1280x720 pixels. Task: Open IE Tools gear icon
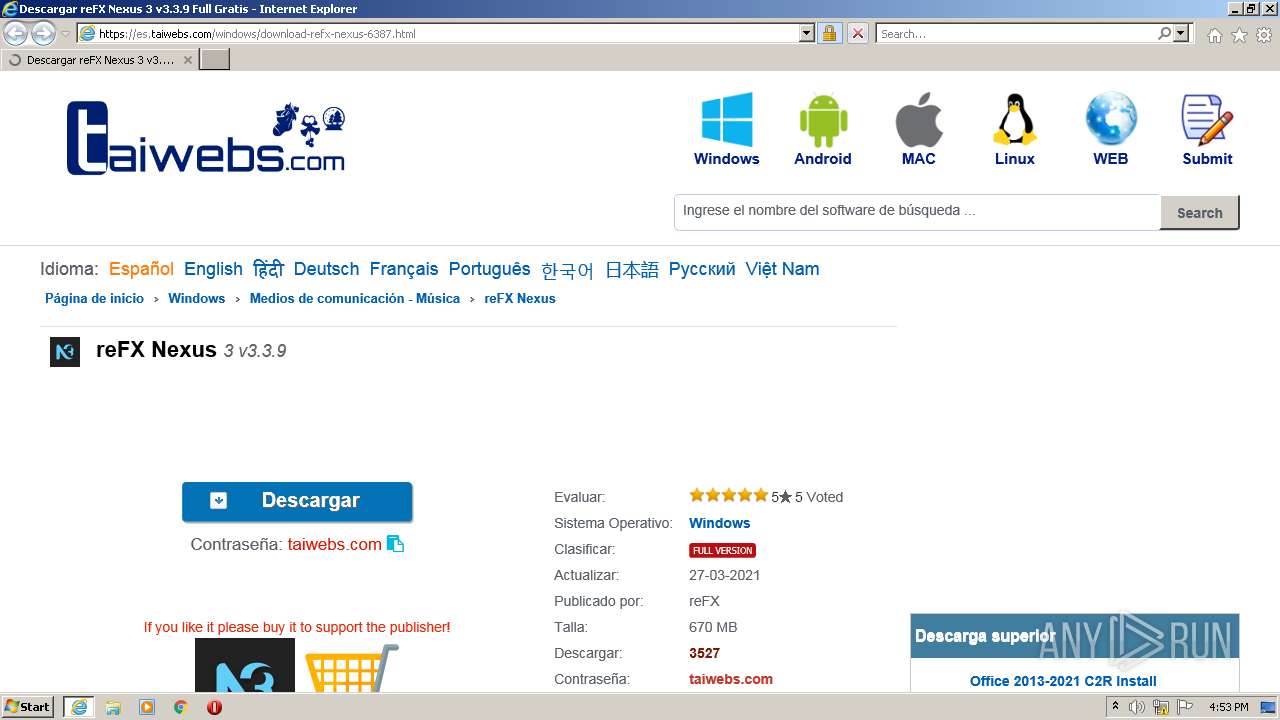point(1264,35)
